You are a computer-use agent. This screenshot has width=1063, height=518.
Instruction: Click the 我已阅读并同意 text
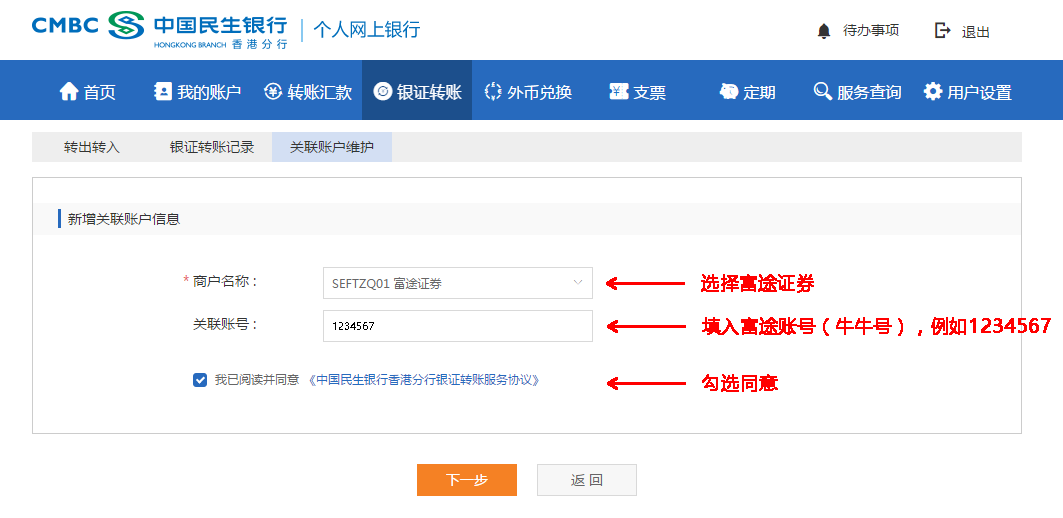257,380
